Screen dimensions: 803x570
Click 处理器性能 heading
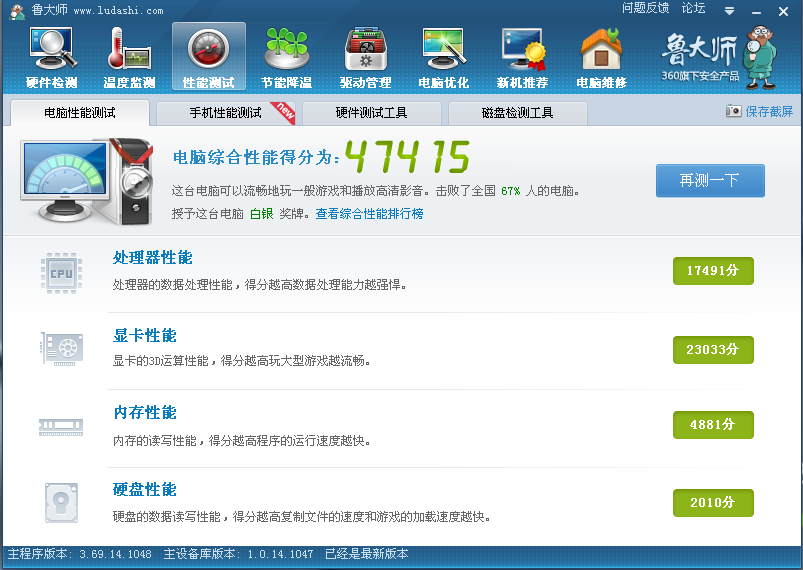pyautogui.click(x=153, y=258)
